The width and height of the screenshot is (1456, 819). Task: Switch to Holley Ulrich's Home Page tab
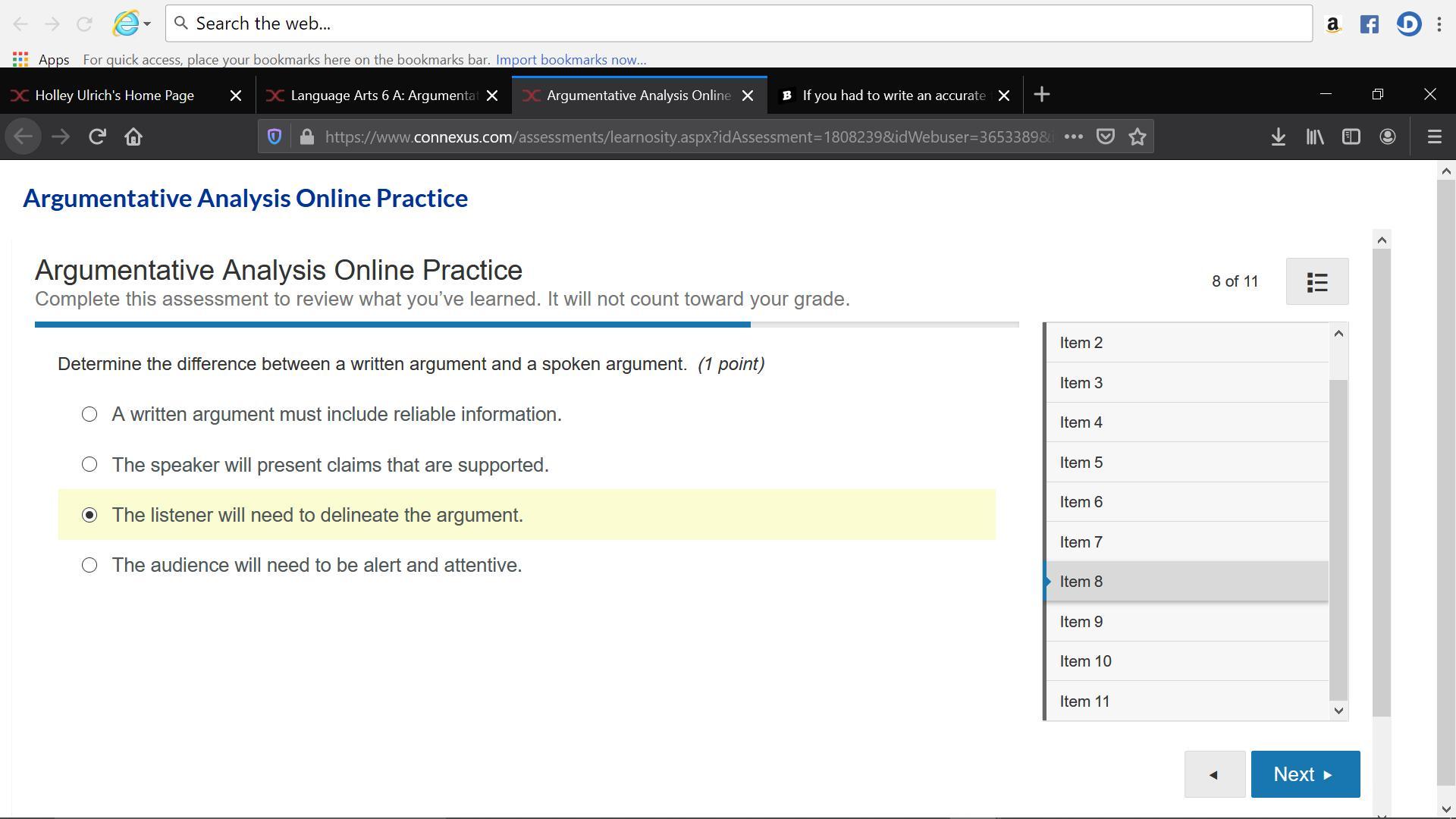114,96
